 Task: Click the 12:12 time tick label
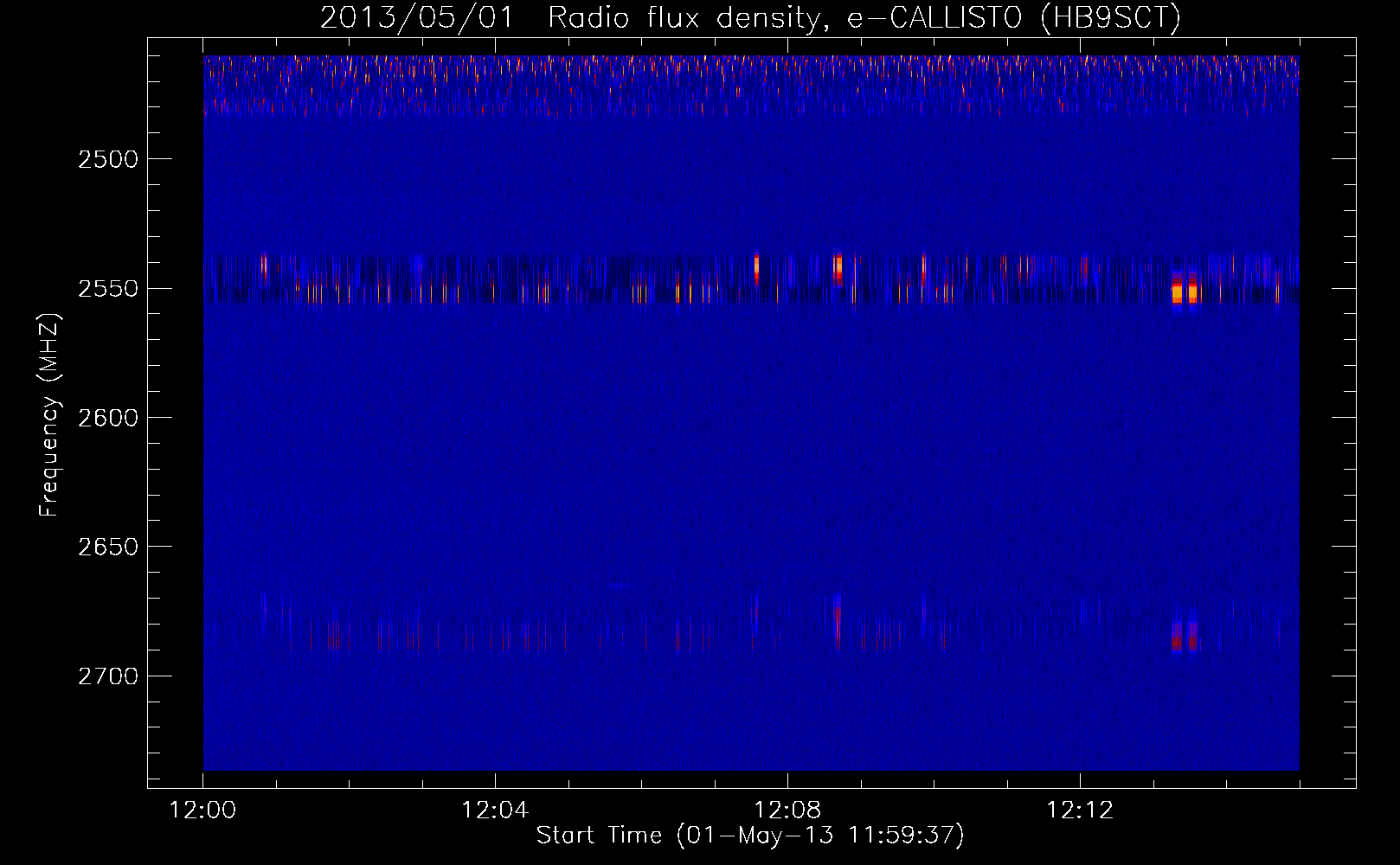coord(1080,811)
